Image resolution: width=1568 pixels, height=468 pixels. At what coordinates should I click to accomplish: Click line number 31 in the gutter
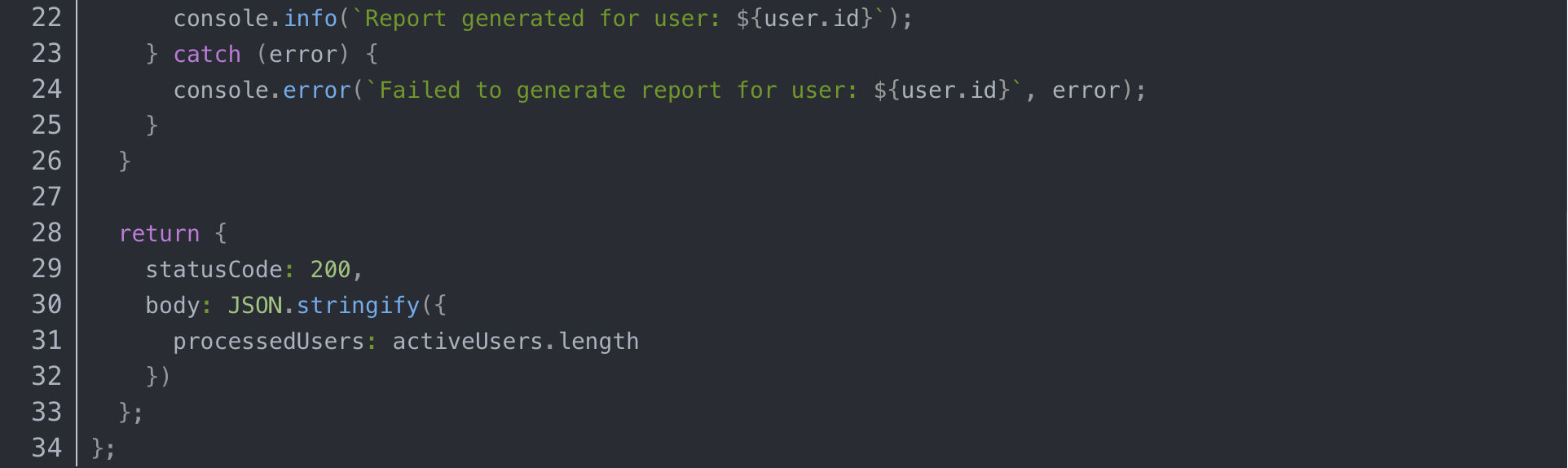46,341
